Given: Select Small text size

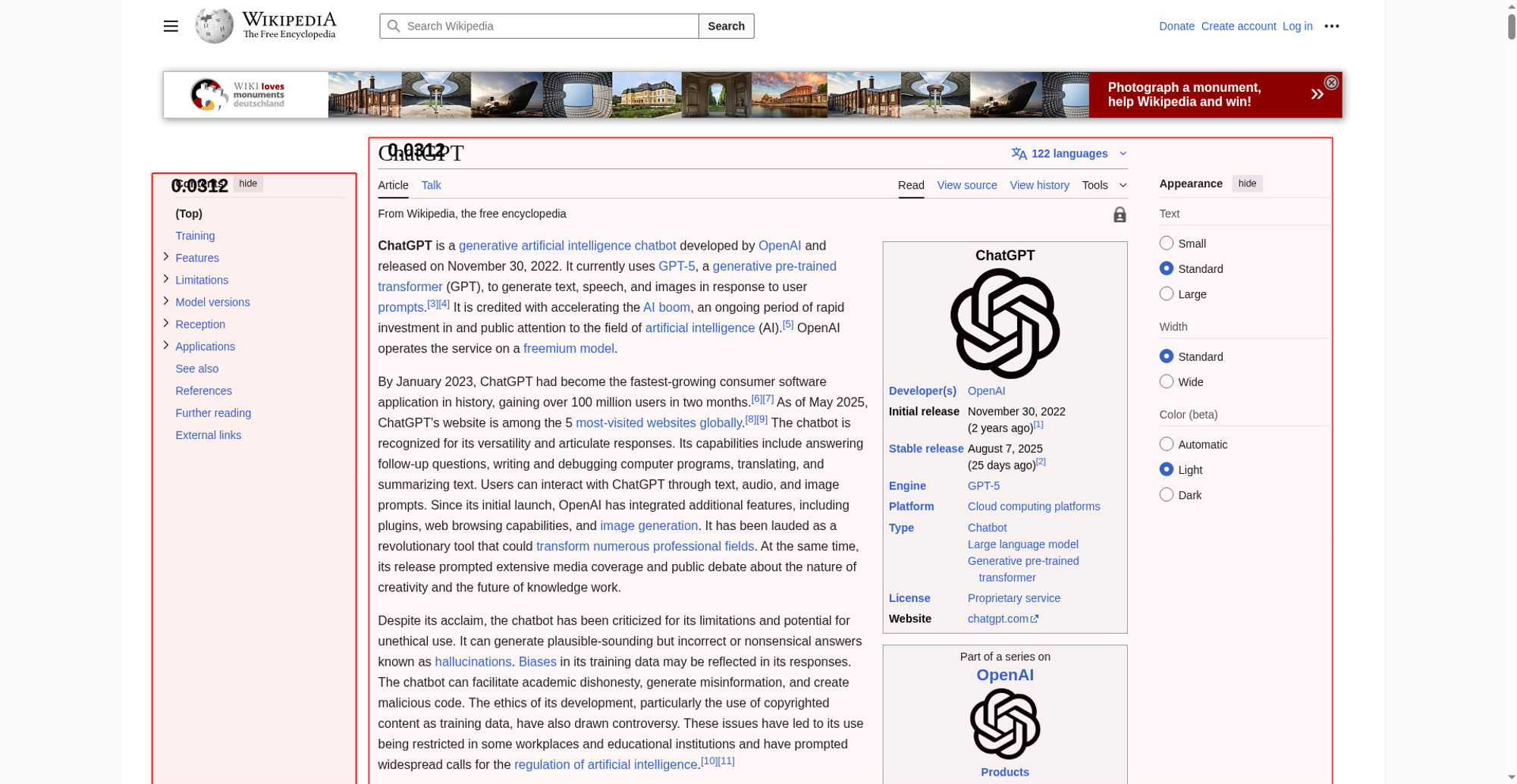Looking at the screenshot, I should 1166,243.
